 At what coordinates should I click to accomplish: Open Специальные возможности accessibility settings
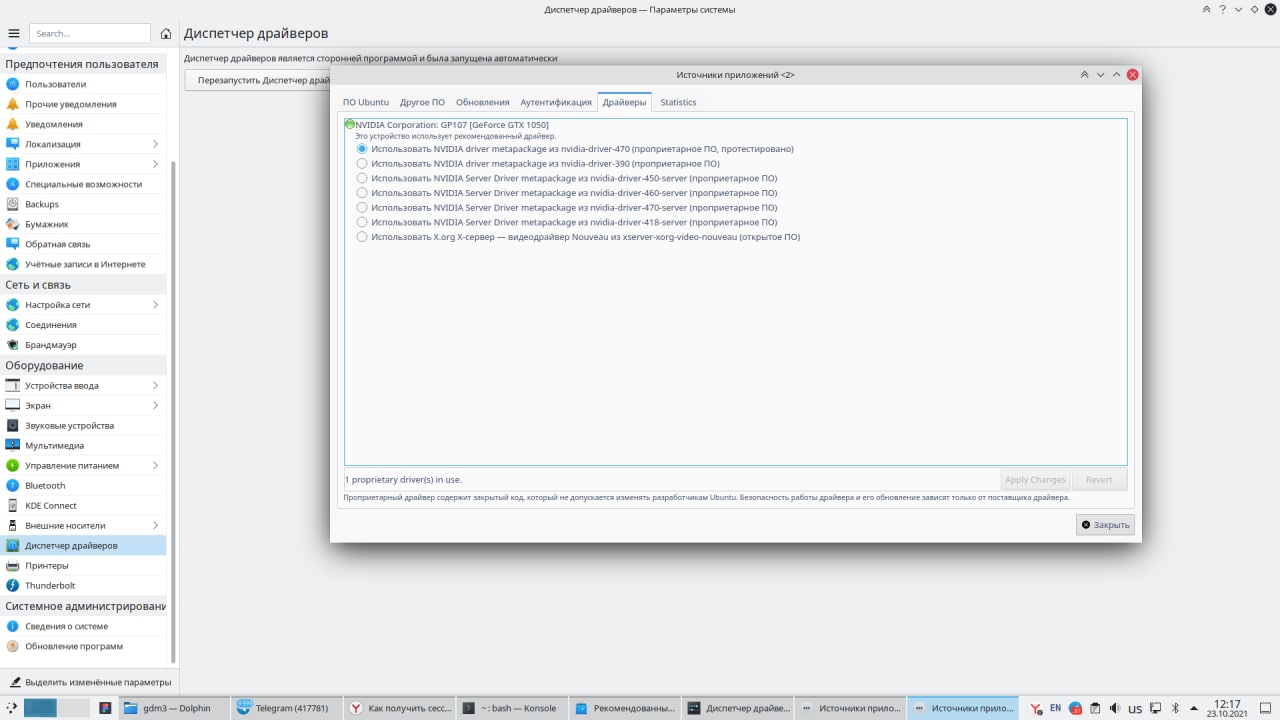pyautogui.click(x=84, y=184)
